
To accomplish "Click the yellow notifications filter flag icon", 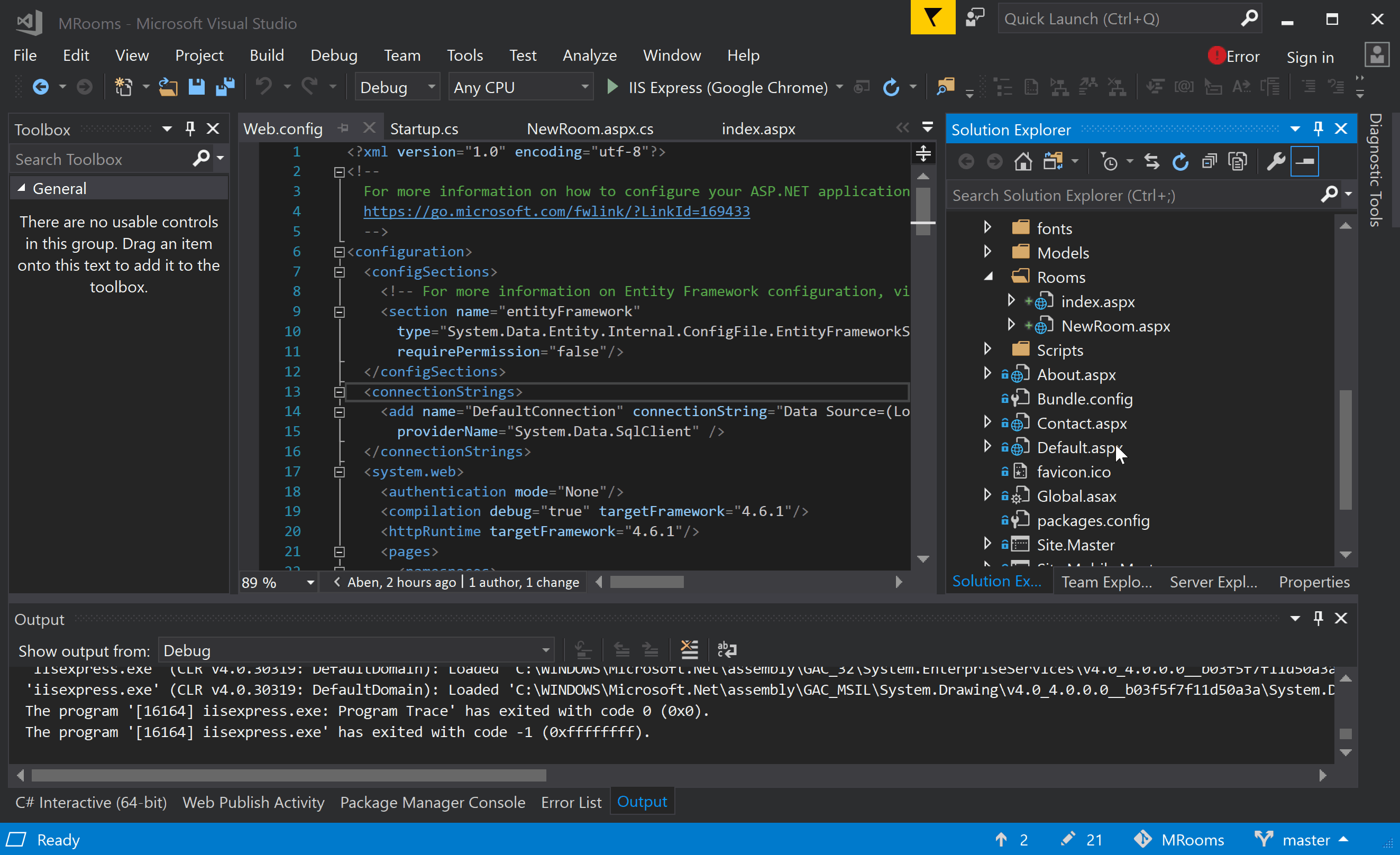I will click(933, 17).
